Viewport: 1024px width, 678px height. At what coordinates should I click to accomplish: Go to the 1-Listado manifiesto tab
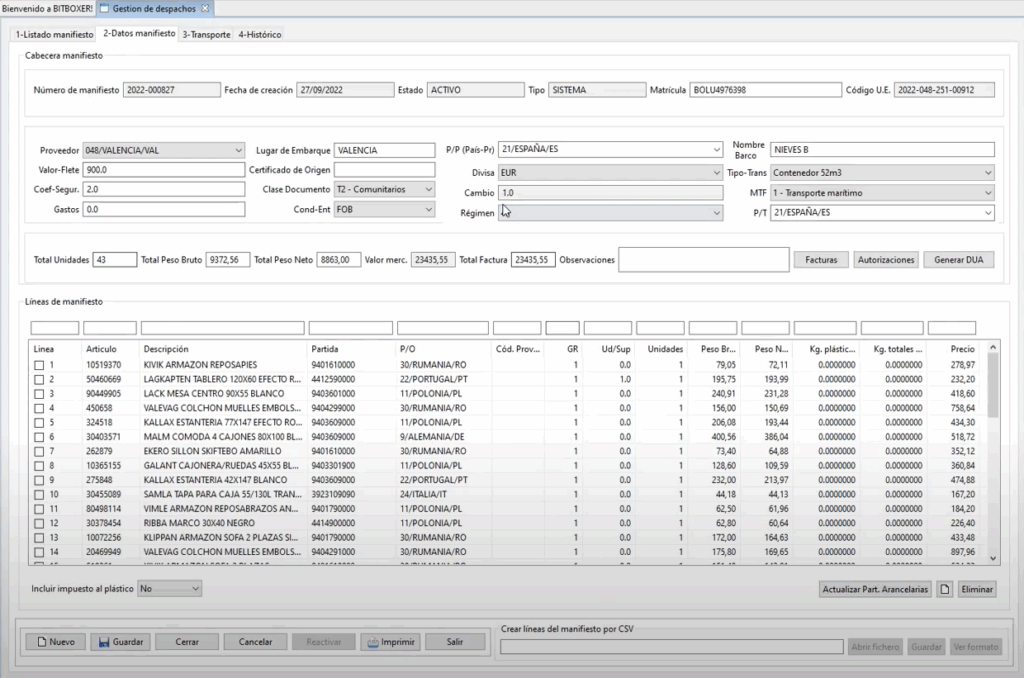(x=54, y=34)
